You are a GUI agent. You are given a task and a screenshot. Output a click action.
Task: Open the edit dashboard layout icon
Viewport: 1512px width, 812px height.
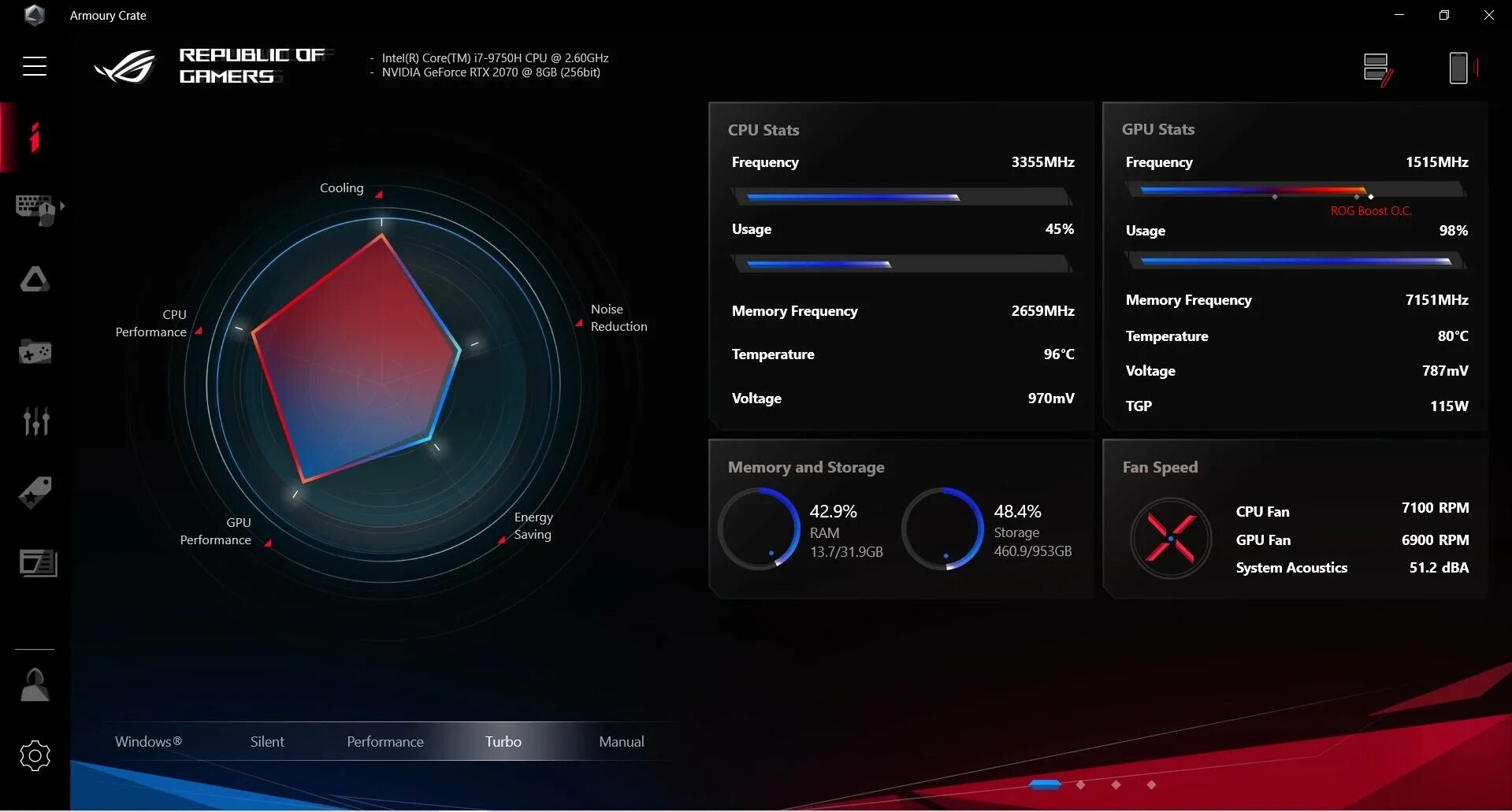coord(1378,69)
